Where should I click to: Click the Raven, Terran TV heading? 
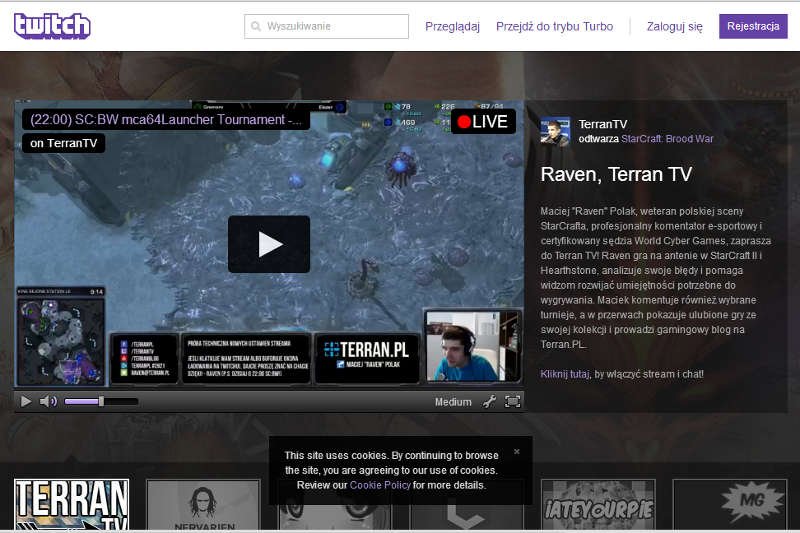(x=616, y=174)
